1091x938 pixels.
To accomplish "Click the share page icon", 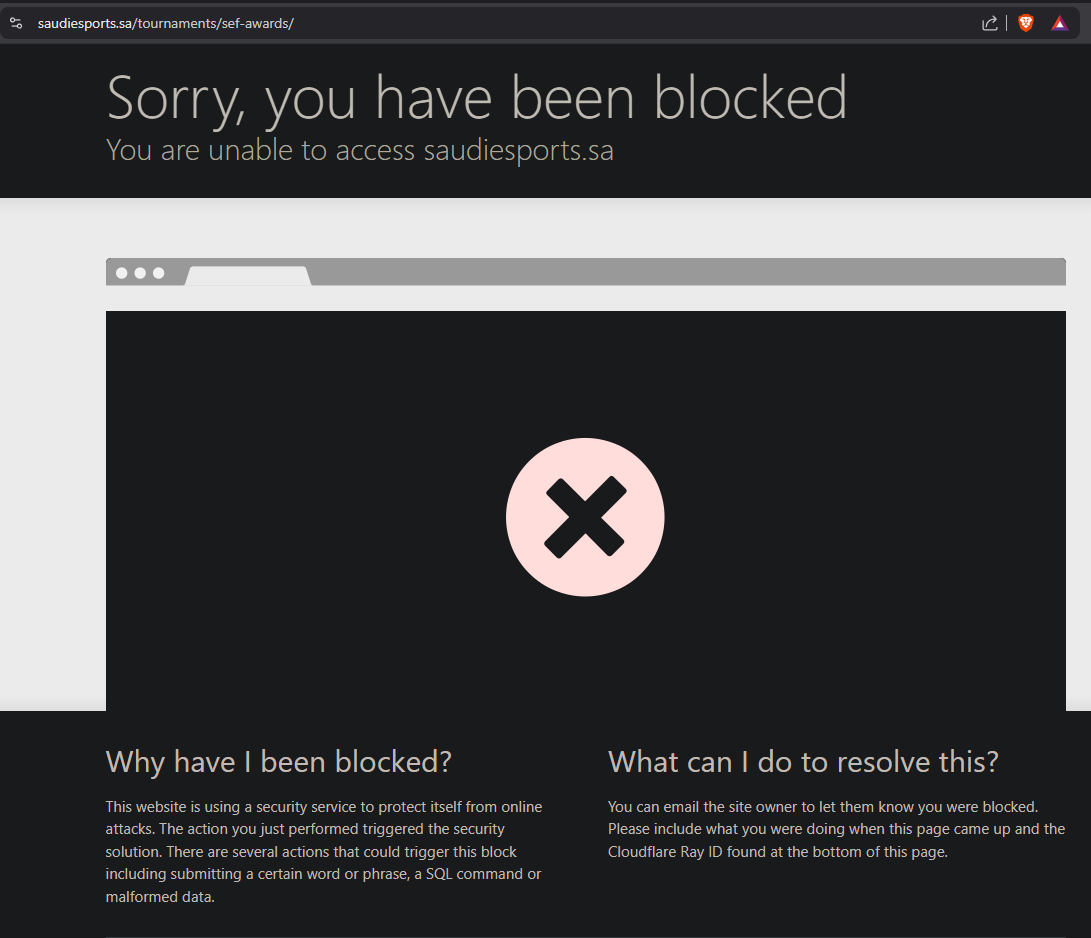I will (x=989, y=24).
